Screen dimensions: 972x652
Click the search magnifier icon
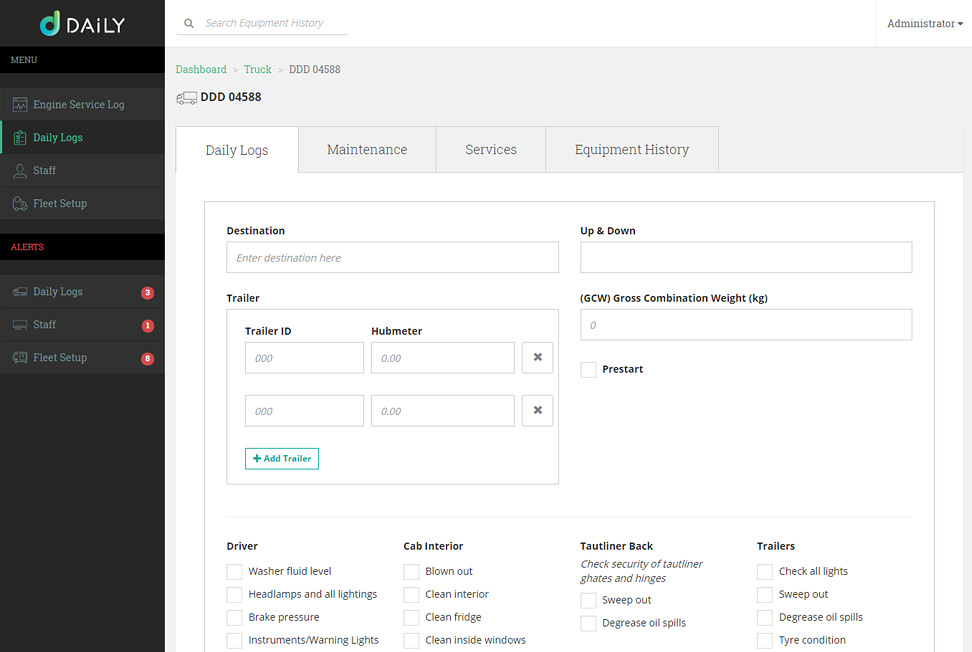[x=189, y=23]
